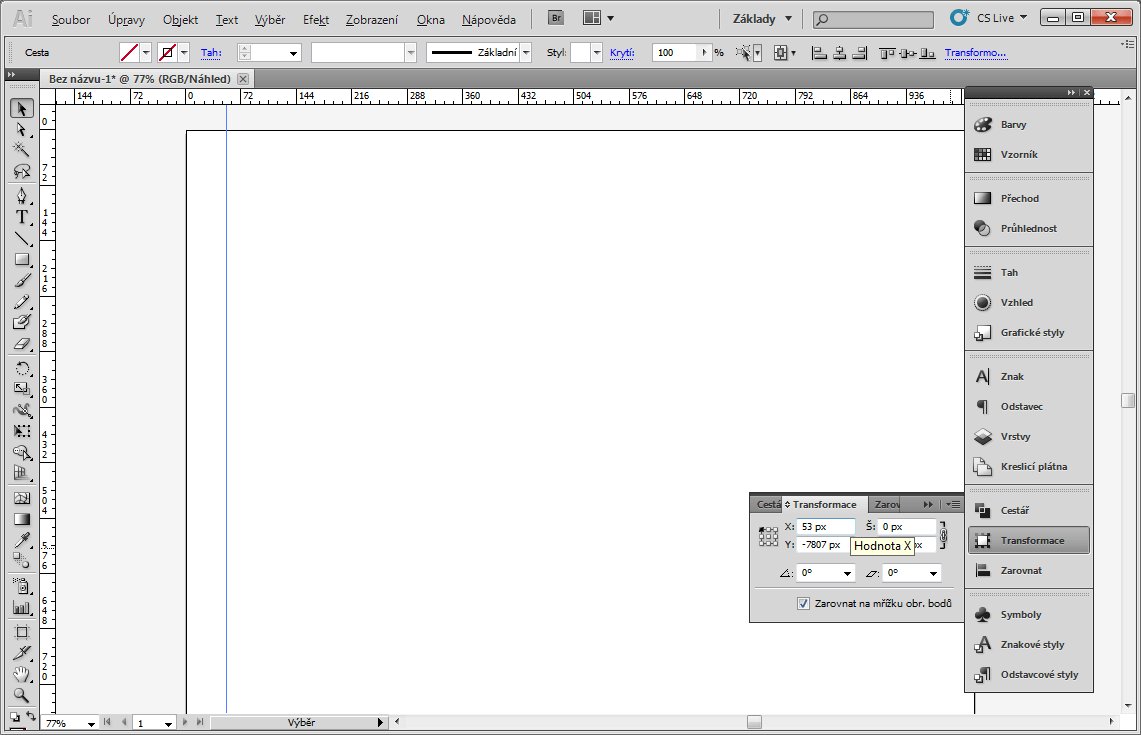Open the Vrstvy (Layers) panel
Screen dimensions: 1141x735
tap(1029, 437)
